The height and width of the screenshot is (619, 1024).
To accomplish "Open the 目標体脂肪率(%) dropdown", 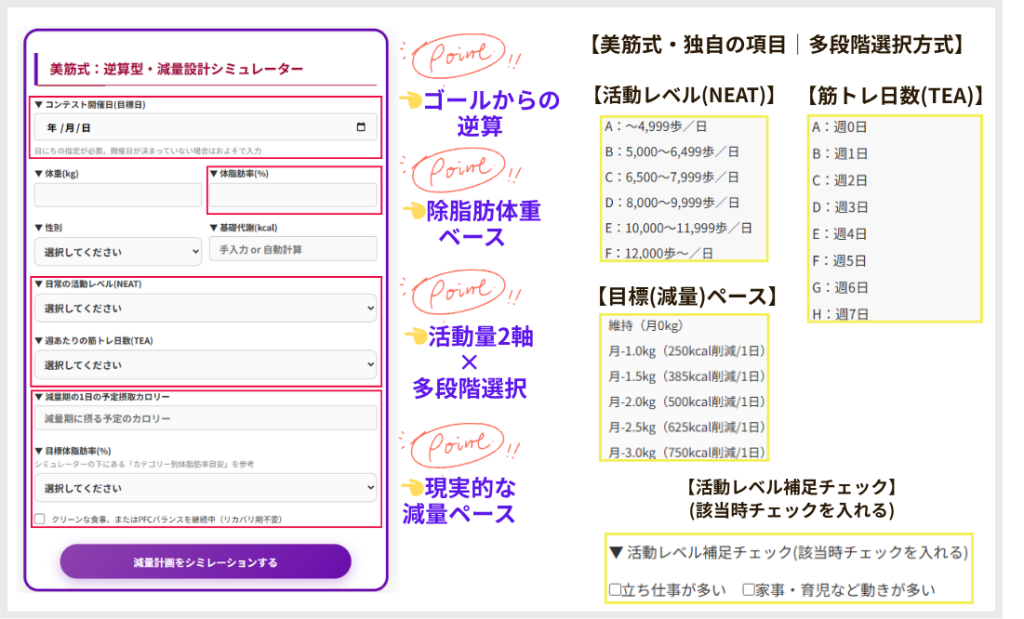I will (x=205, y=485).
